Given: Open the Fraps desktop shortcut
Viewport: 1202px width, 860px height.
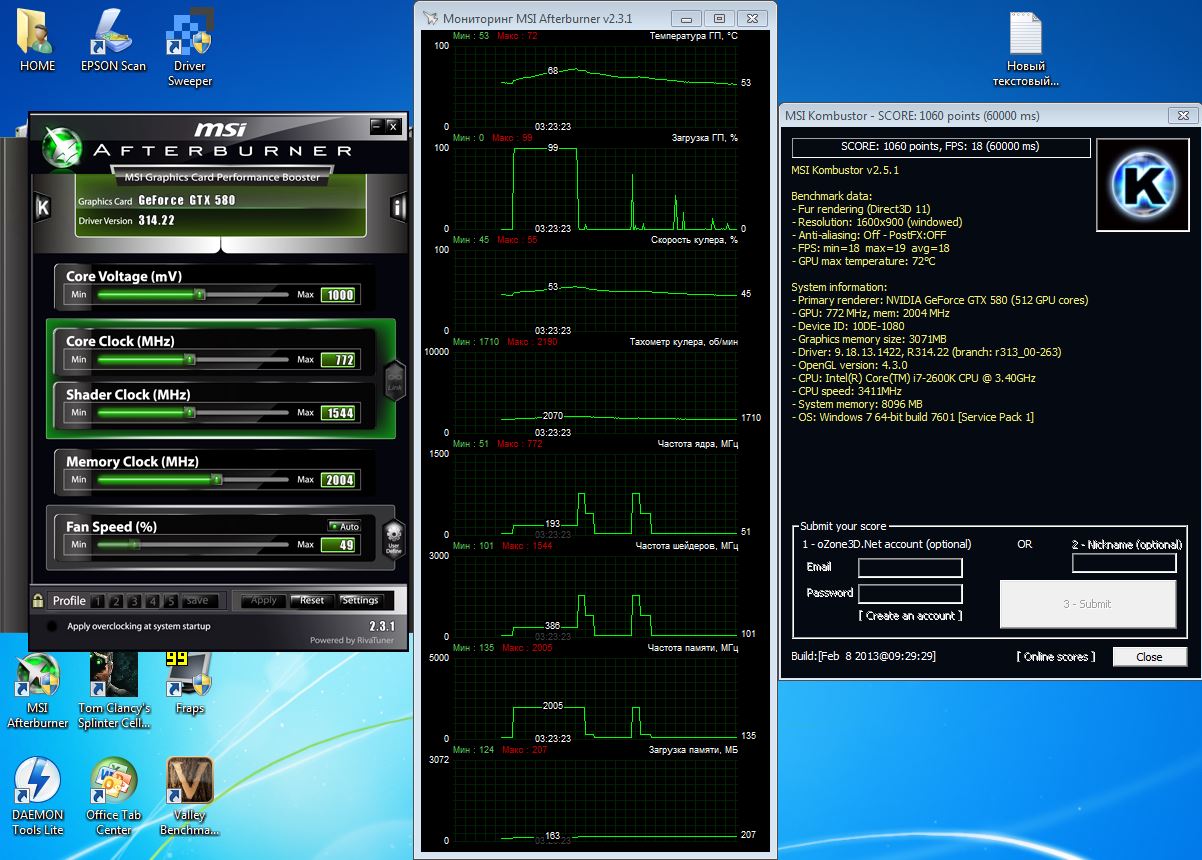Looking at the screenshot, I should [190, 683].
